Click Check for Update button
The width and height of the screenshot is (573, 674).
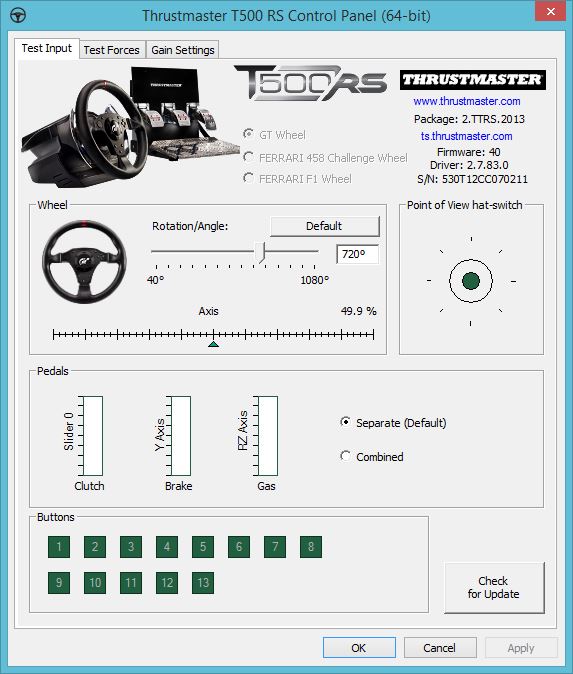tap(494, 588)
